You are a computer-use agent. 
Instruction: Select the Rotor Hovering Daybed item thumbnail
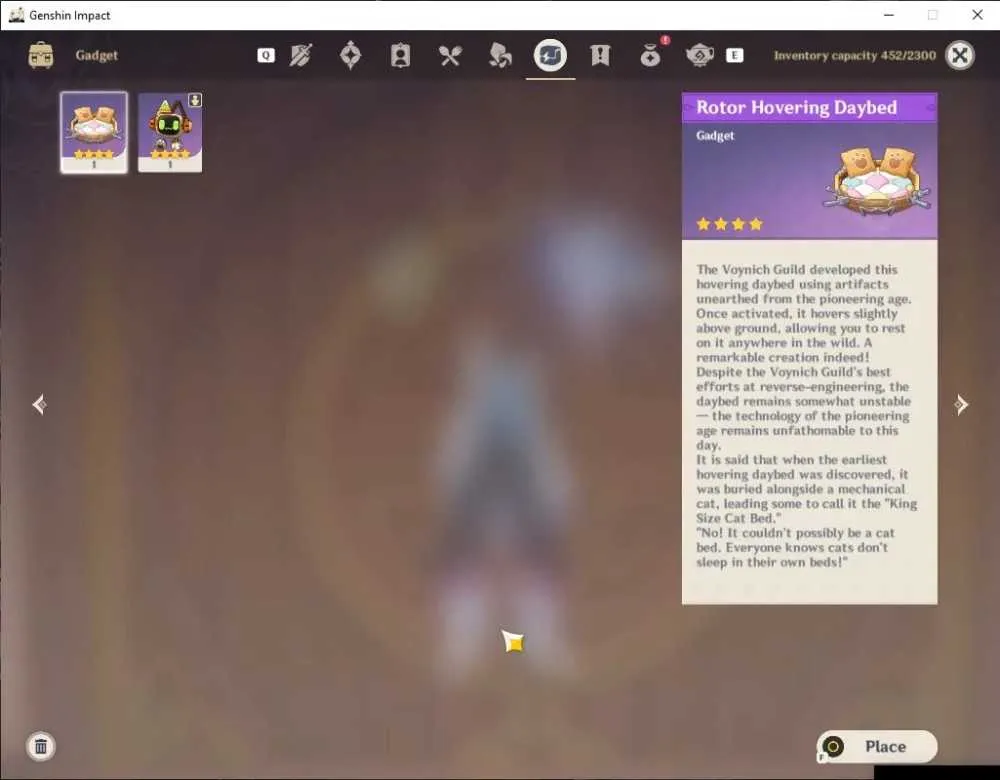(x=94, y=132)
